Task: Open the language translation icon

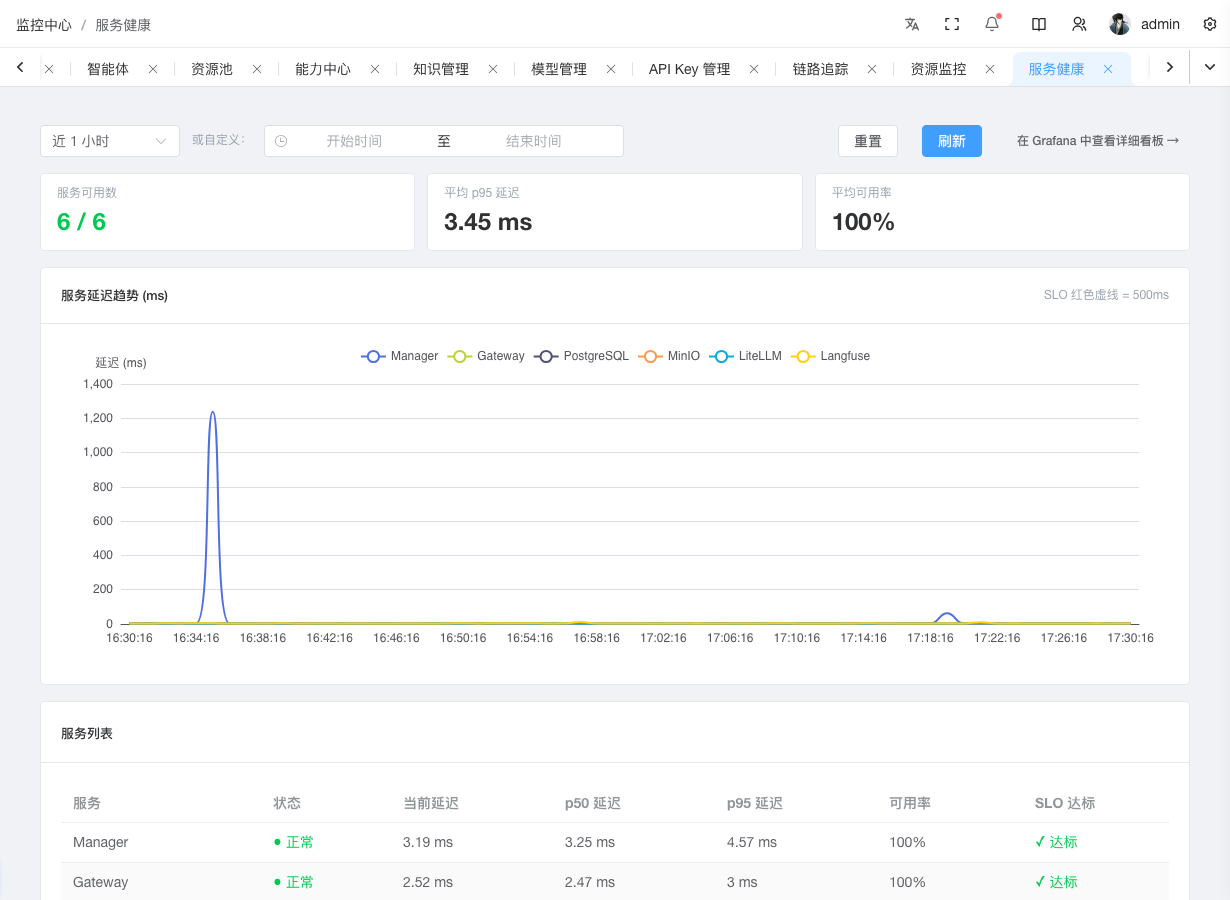Action: [912, 24]
